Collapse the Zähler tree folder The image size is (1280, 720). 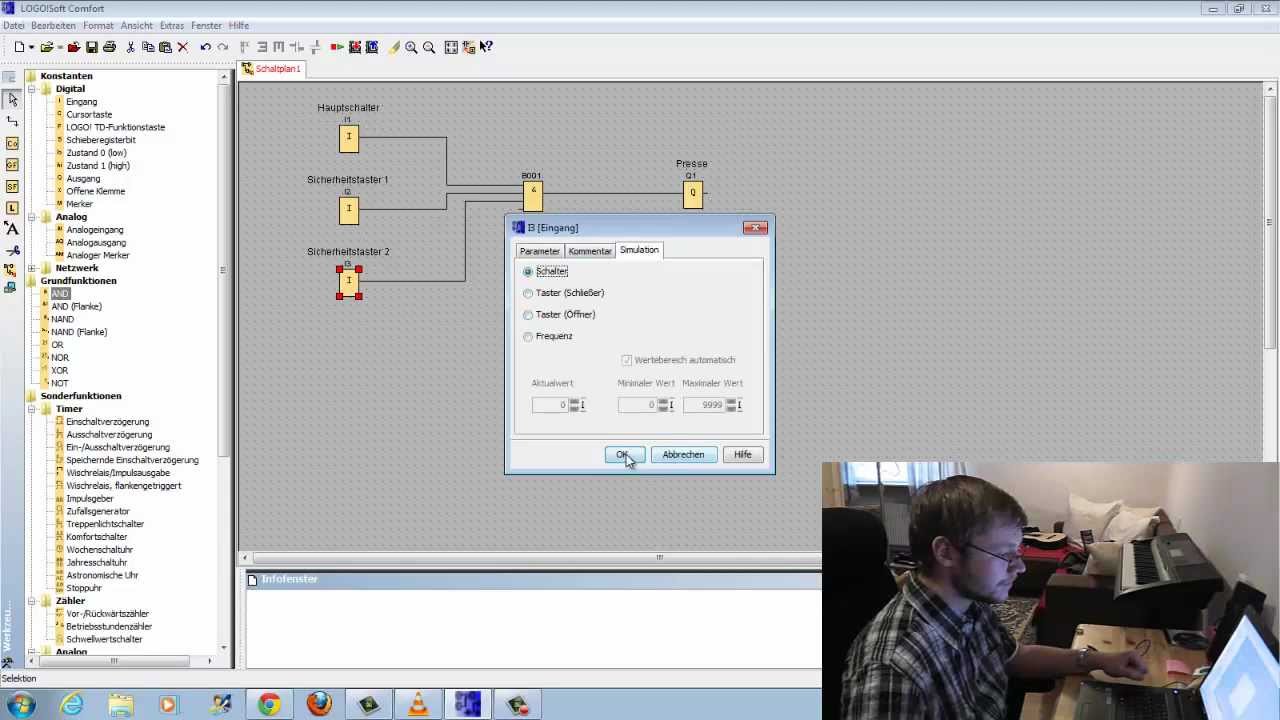click(x=32, y=601)
